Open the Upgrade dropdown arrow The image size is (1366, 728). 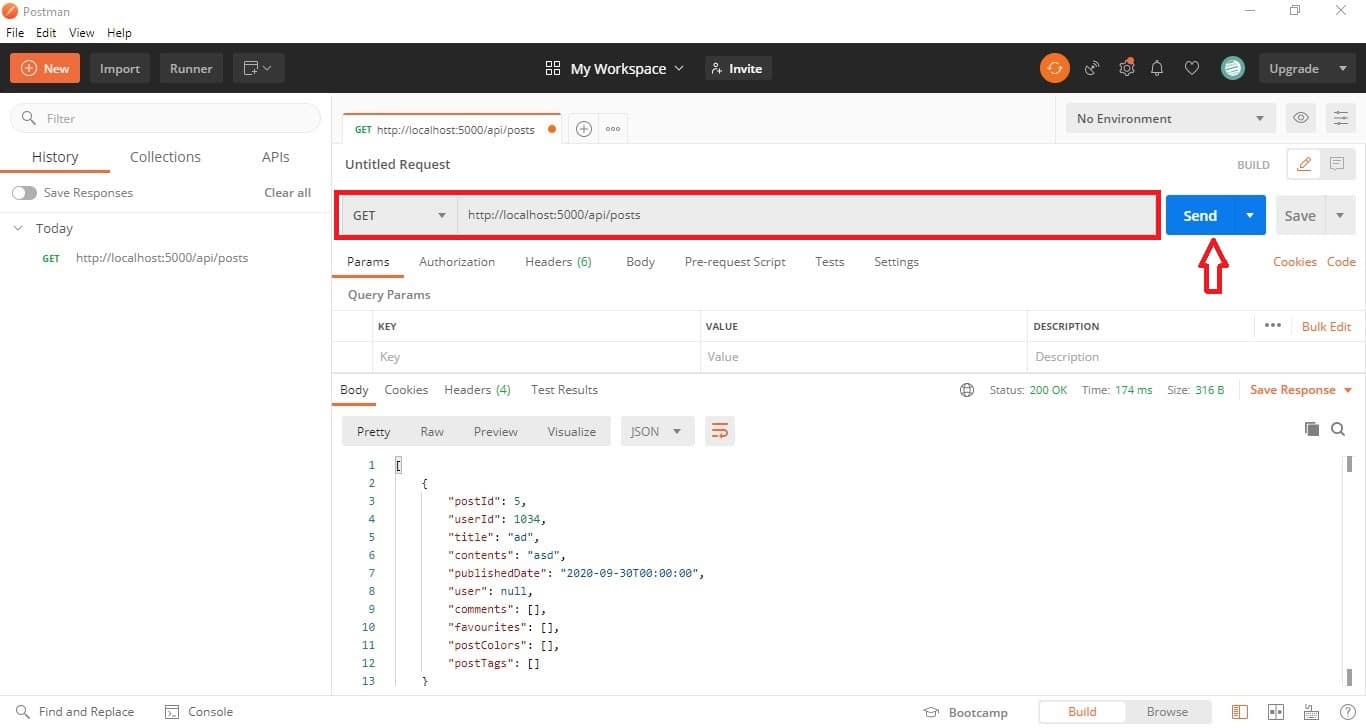[x=1342, y=68]
